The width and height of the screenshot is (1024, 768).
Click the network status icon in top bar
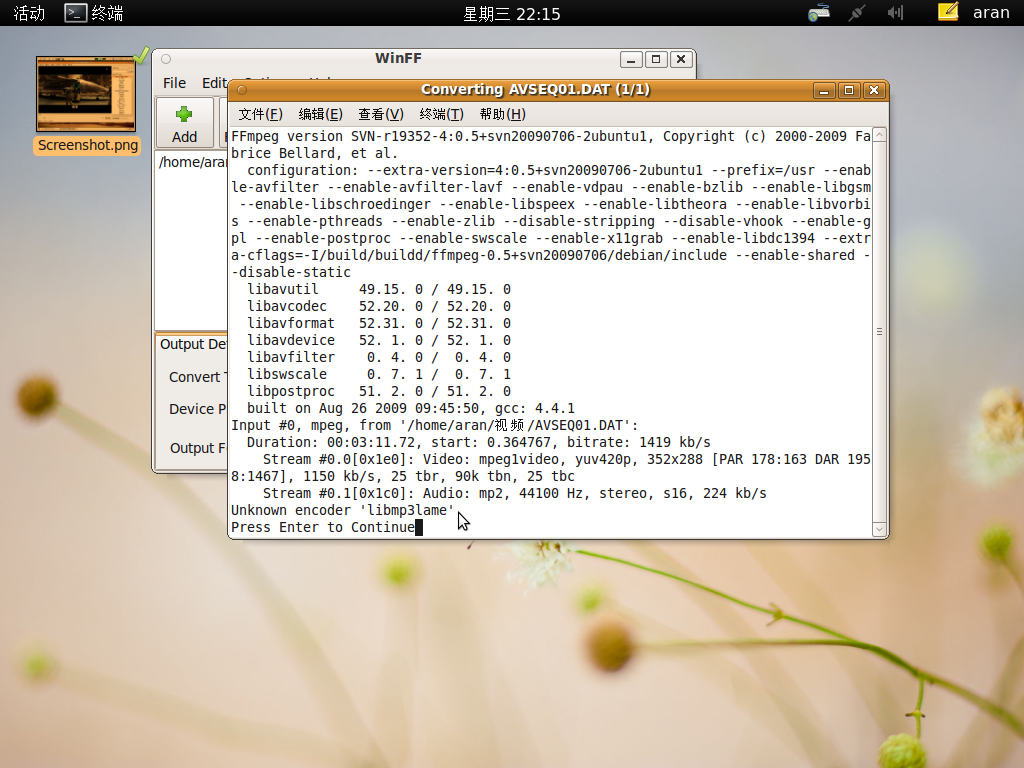[x=819, y=12]
